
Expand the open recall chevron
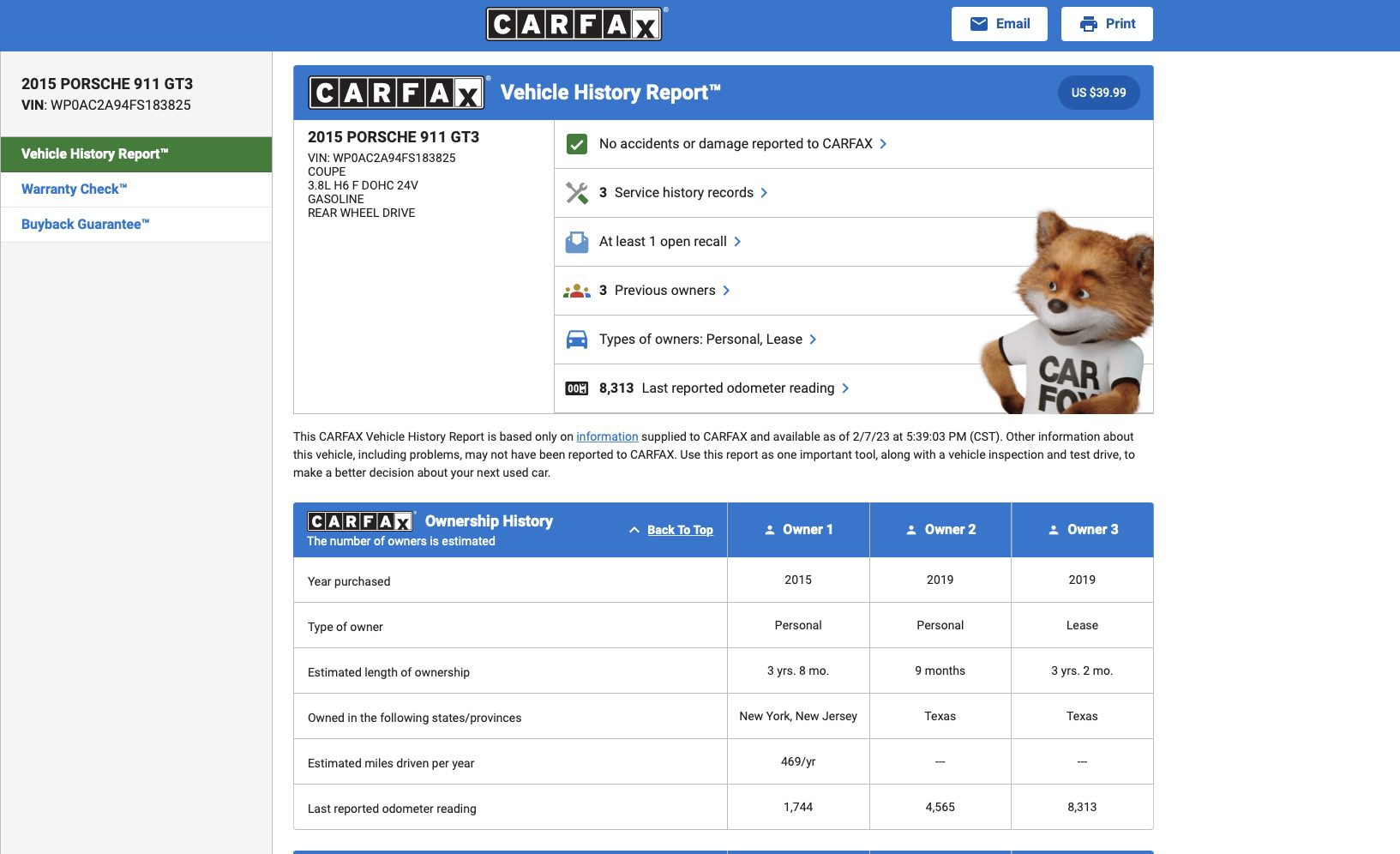pyautogui.click(x=737, y=242)
